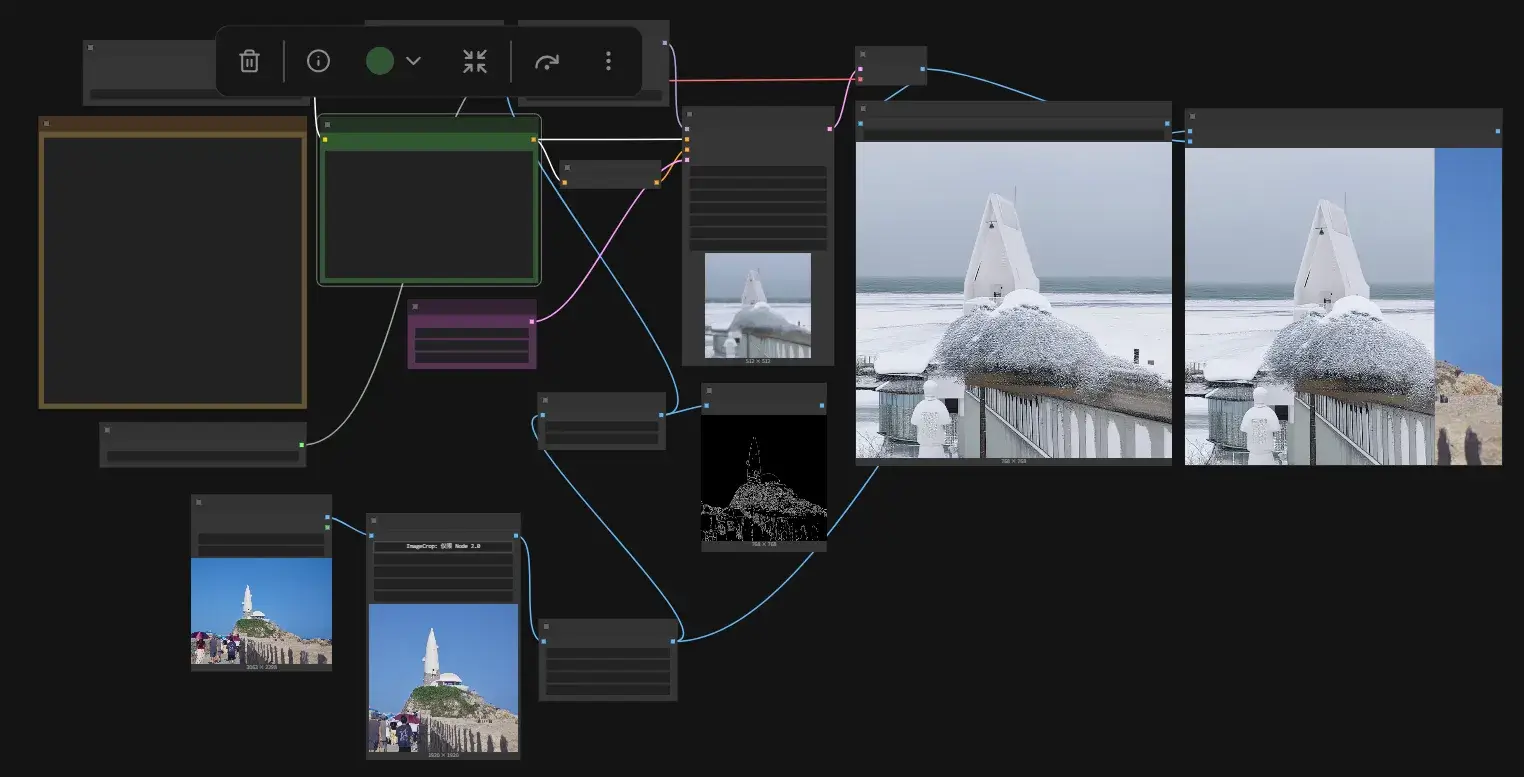
Task: Select the black-and-white edge map preview
Action: [764, 478]
